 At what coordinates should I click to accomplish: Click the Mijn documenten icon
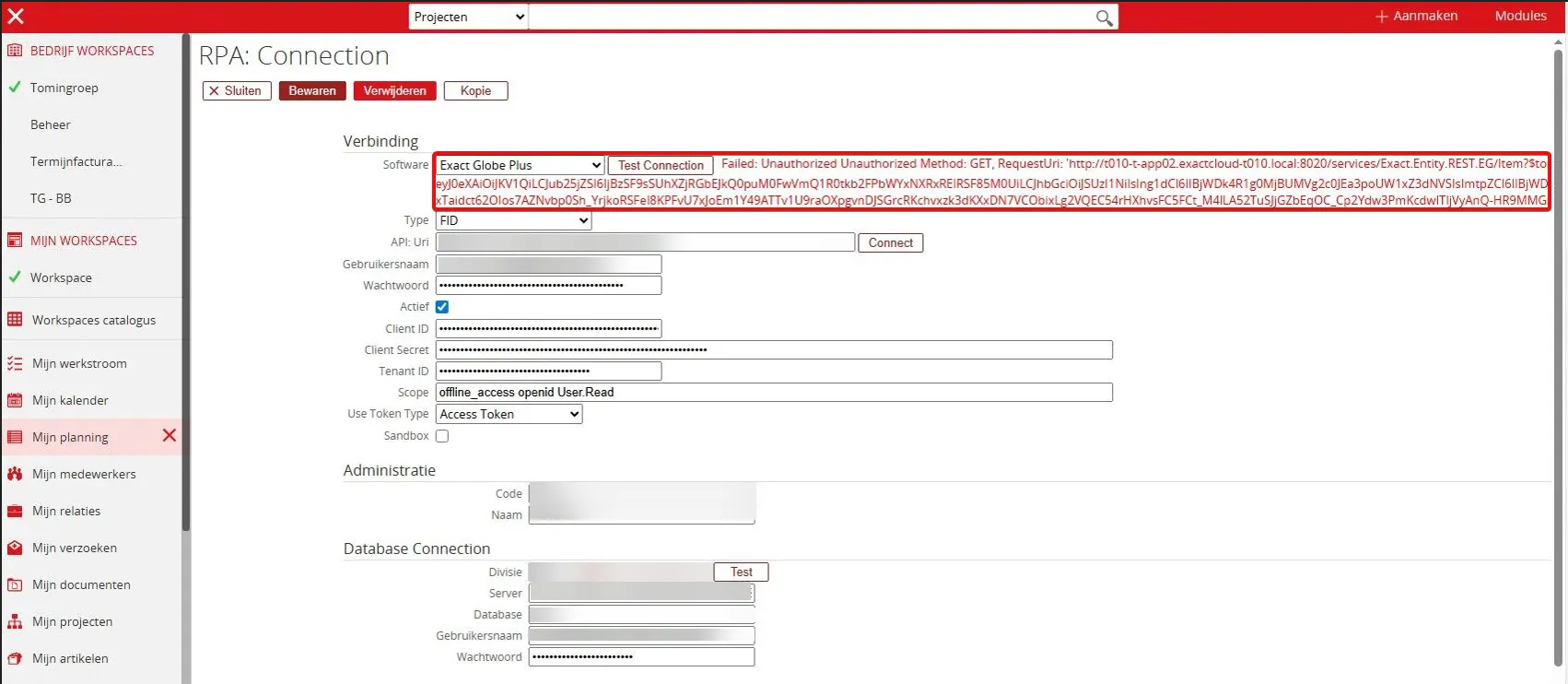15,584
